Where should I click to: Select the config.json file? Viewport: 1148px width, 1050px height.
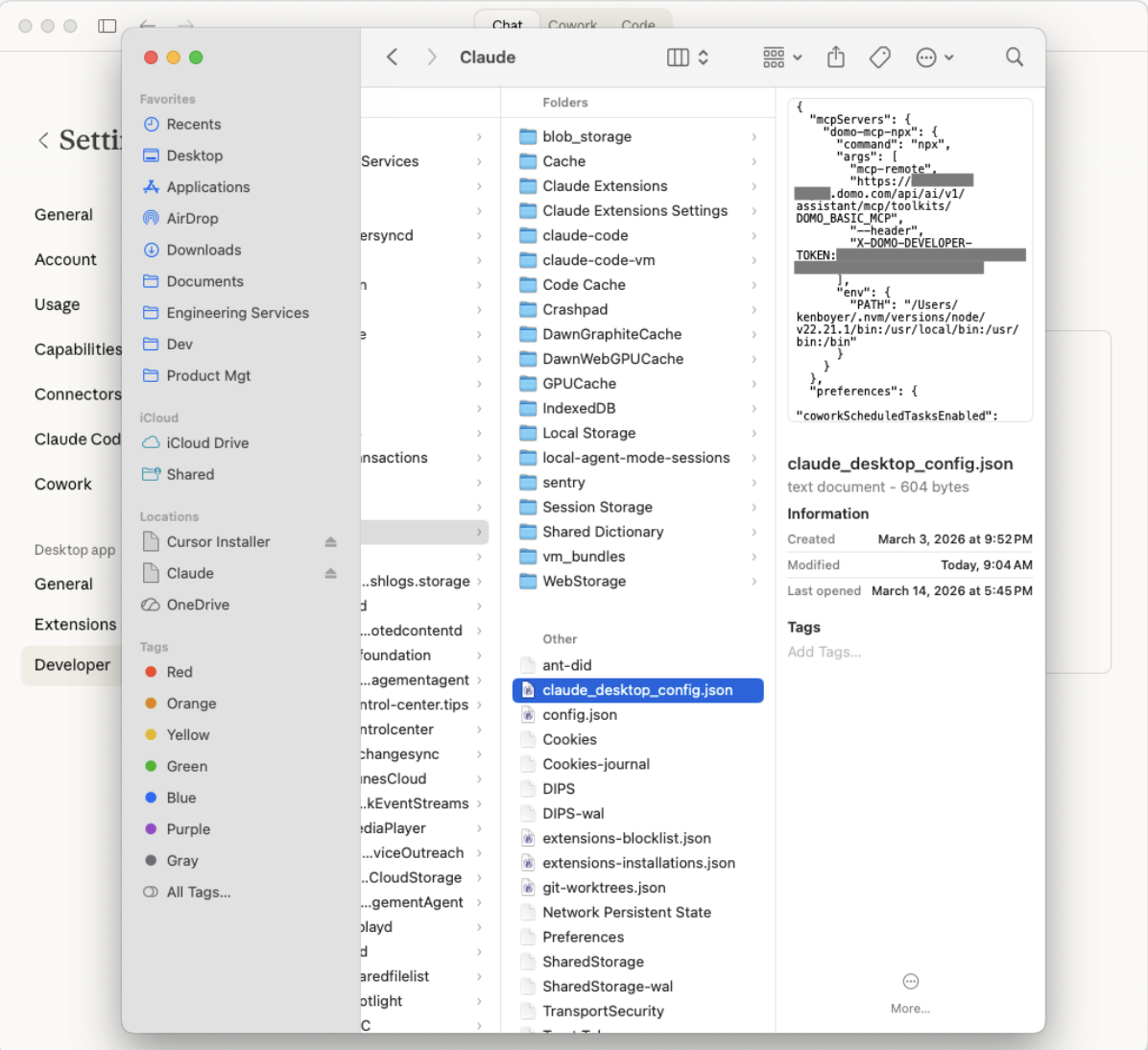[637, 715]
